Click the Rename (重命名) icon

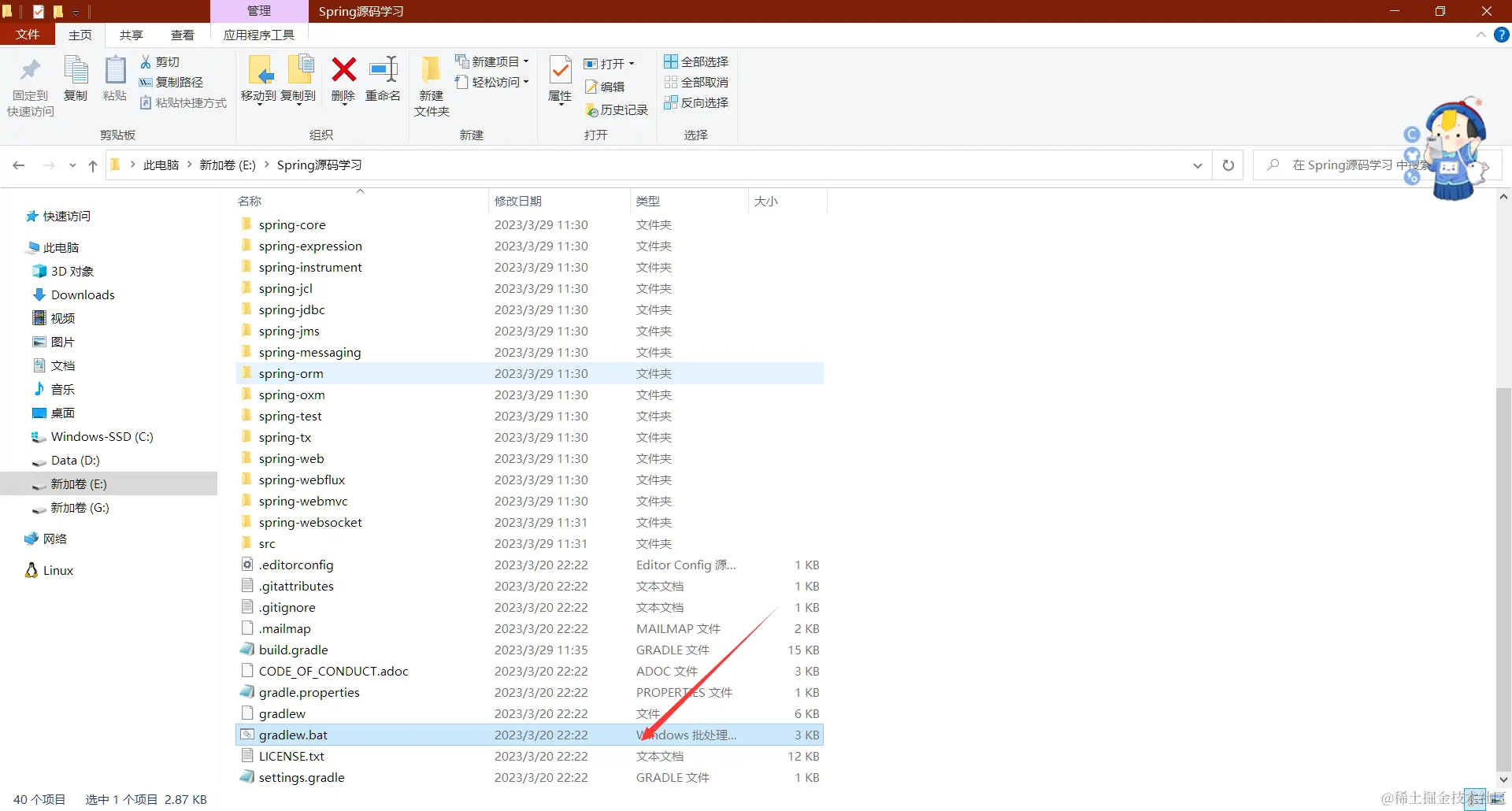click(x=384, y=70)
